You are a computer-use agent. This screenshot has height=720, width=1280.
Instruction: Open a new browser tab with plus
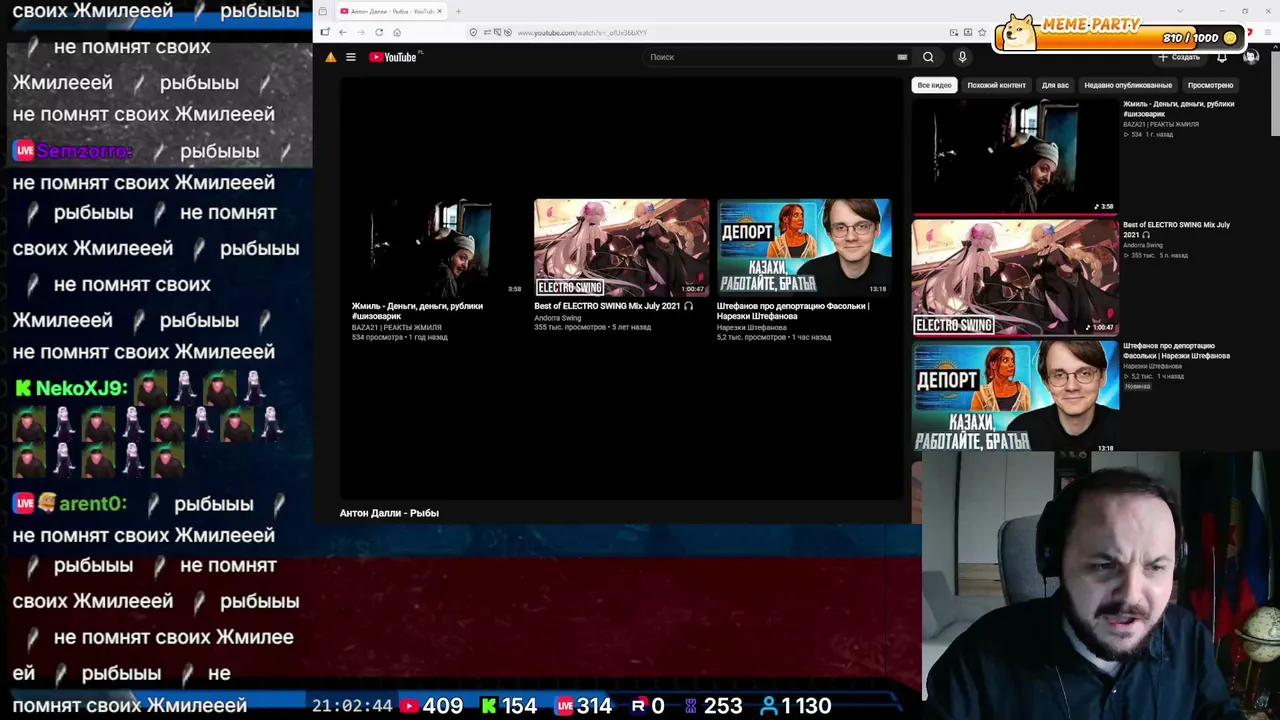pyautogui.click(x=458, y=11)
